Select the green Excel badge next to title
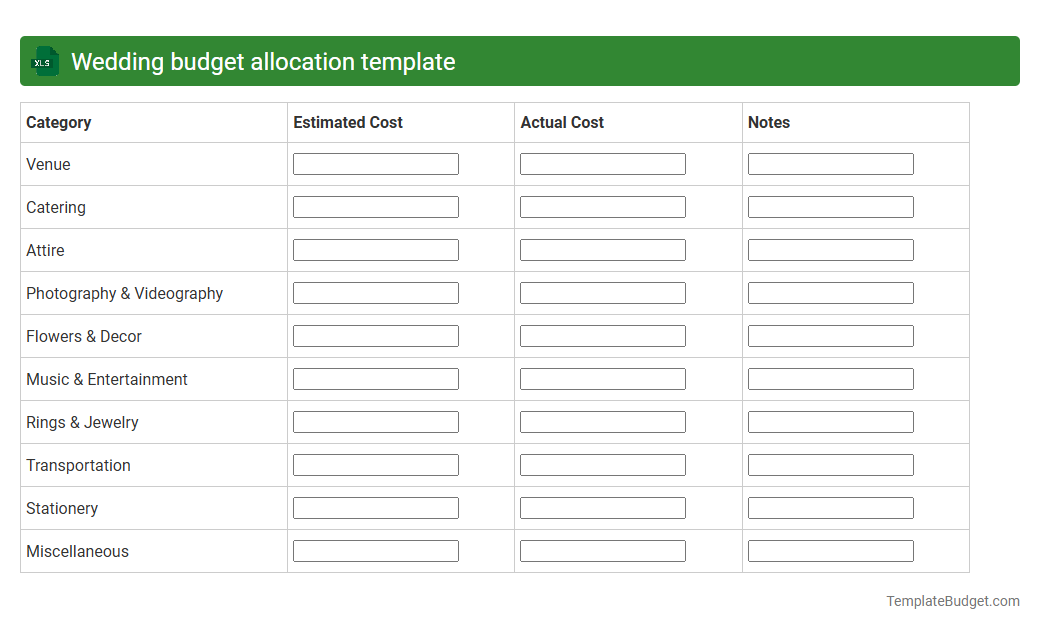Screen dimensions: 1040x630 pyautogui.click(x=44, y=61)
